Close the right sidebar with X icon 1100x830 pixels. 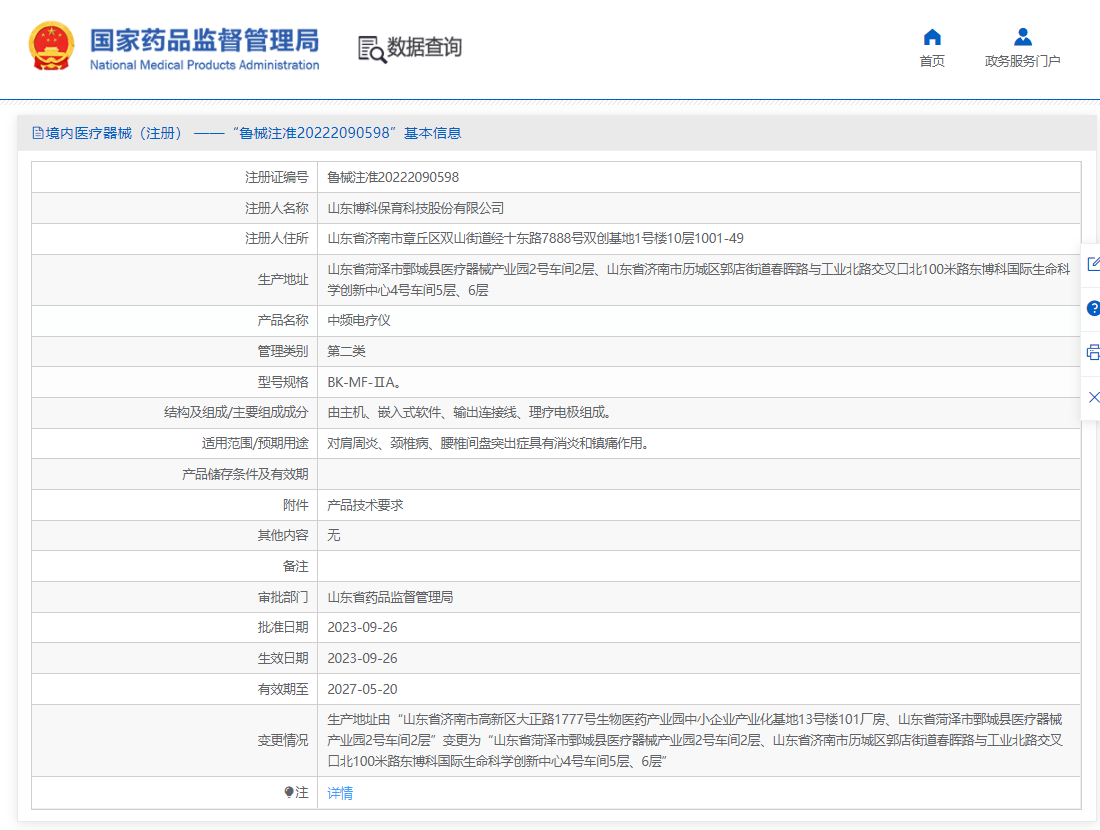(1093, 397)
